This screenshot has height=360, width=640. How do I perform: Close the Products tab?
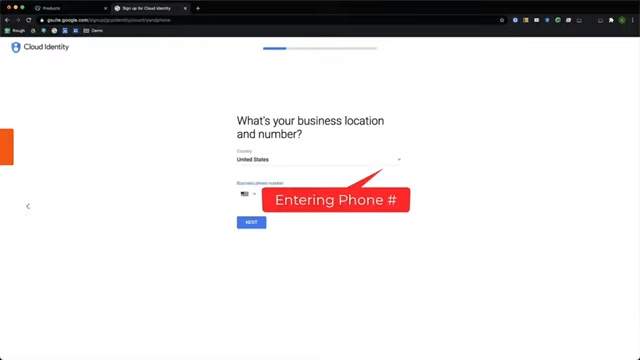(105, 8)
